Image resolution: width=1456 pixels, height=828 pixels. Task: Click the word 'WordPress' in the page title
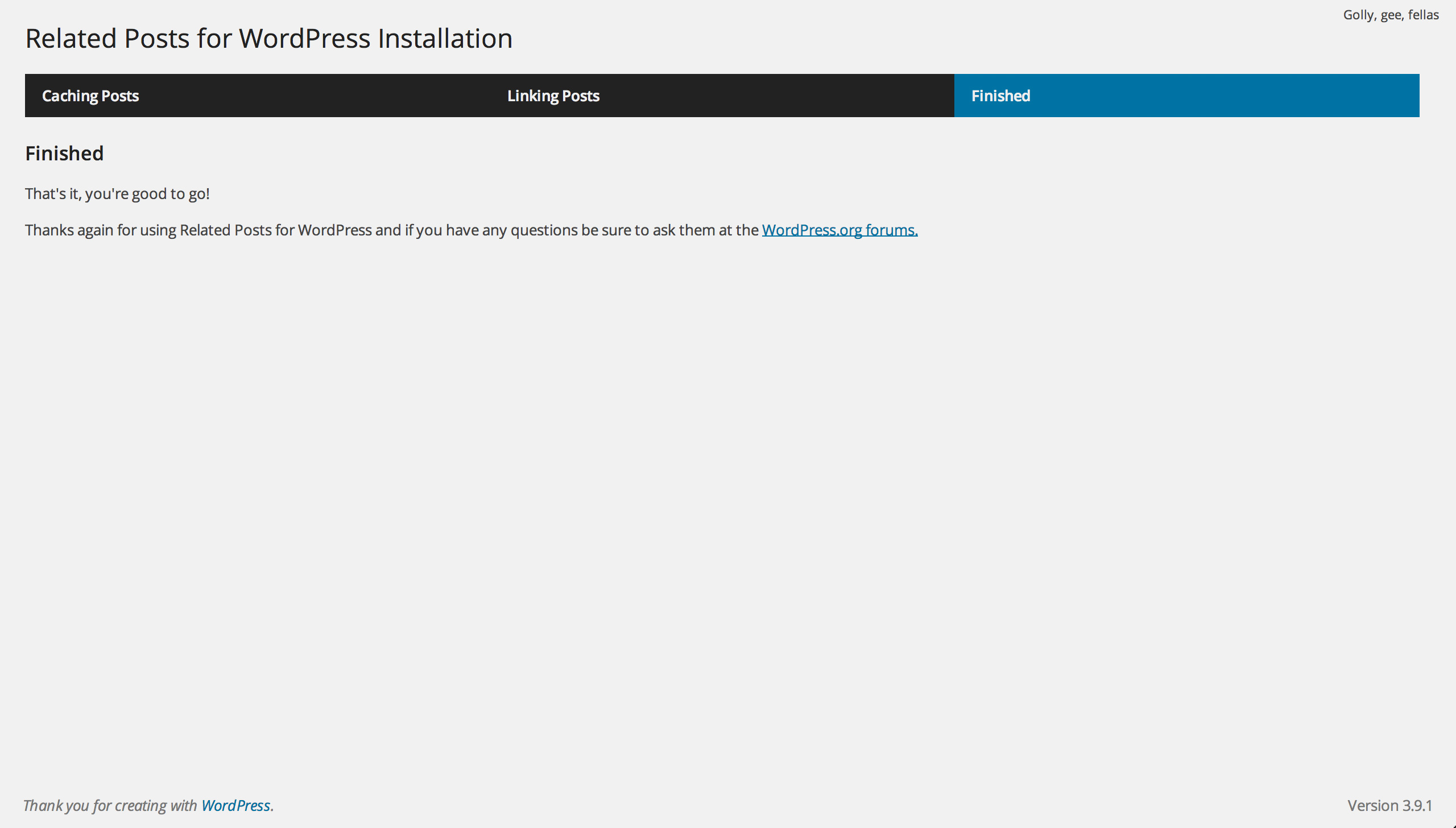coord(304,39)
